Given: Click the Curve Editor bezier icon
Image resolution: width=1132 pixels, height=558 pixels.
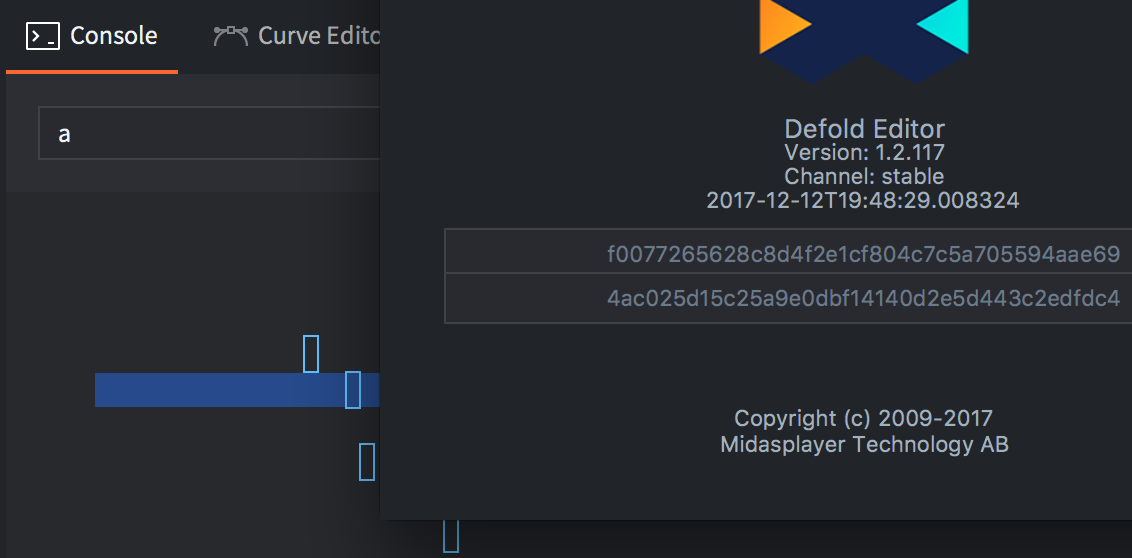Looking at the screenshot, I should [231, 35].
